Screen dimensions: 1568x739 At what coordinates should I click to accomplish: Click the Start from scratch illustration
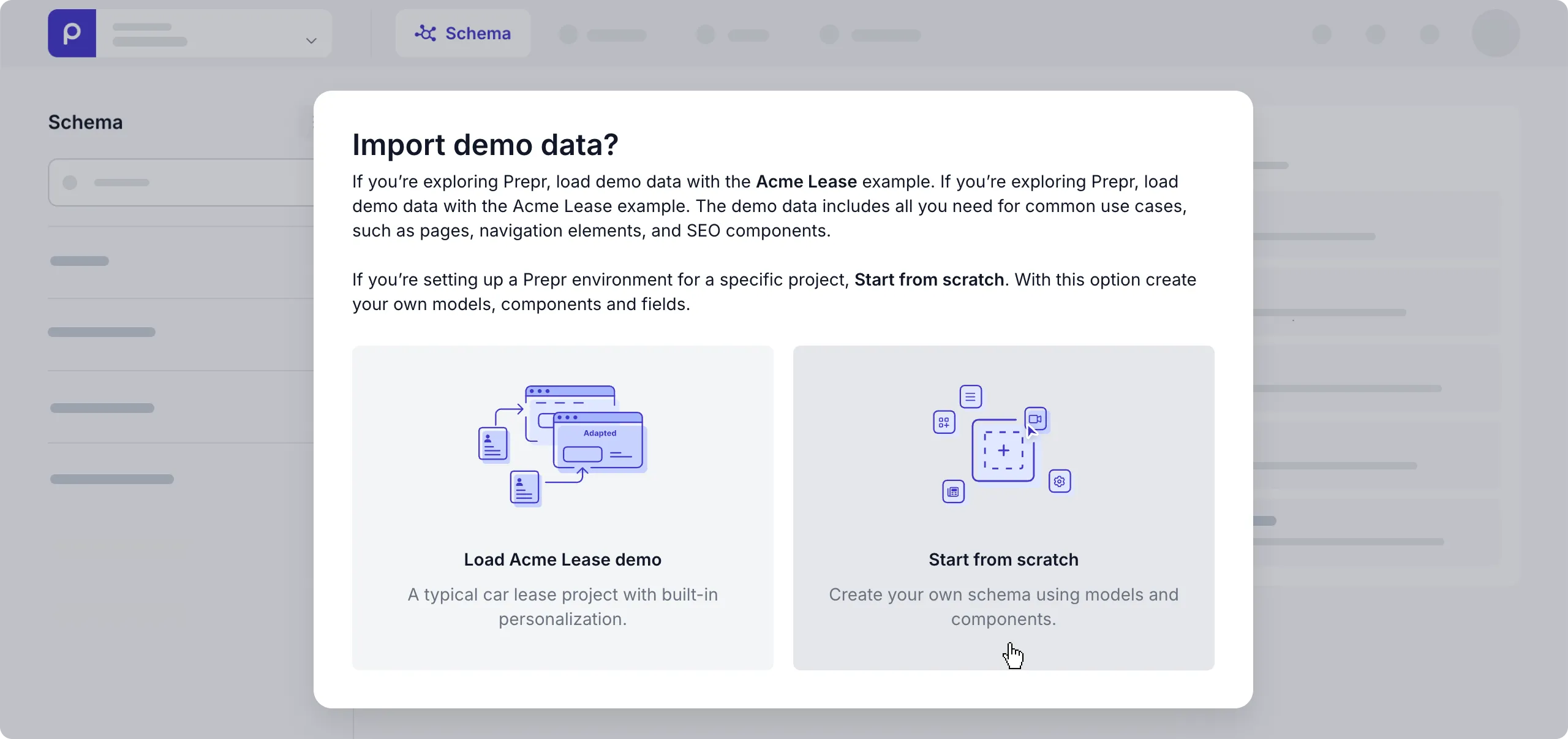point(1002,444)
